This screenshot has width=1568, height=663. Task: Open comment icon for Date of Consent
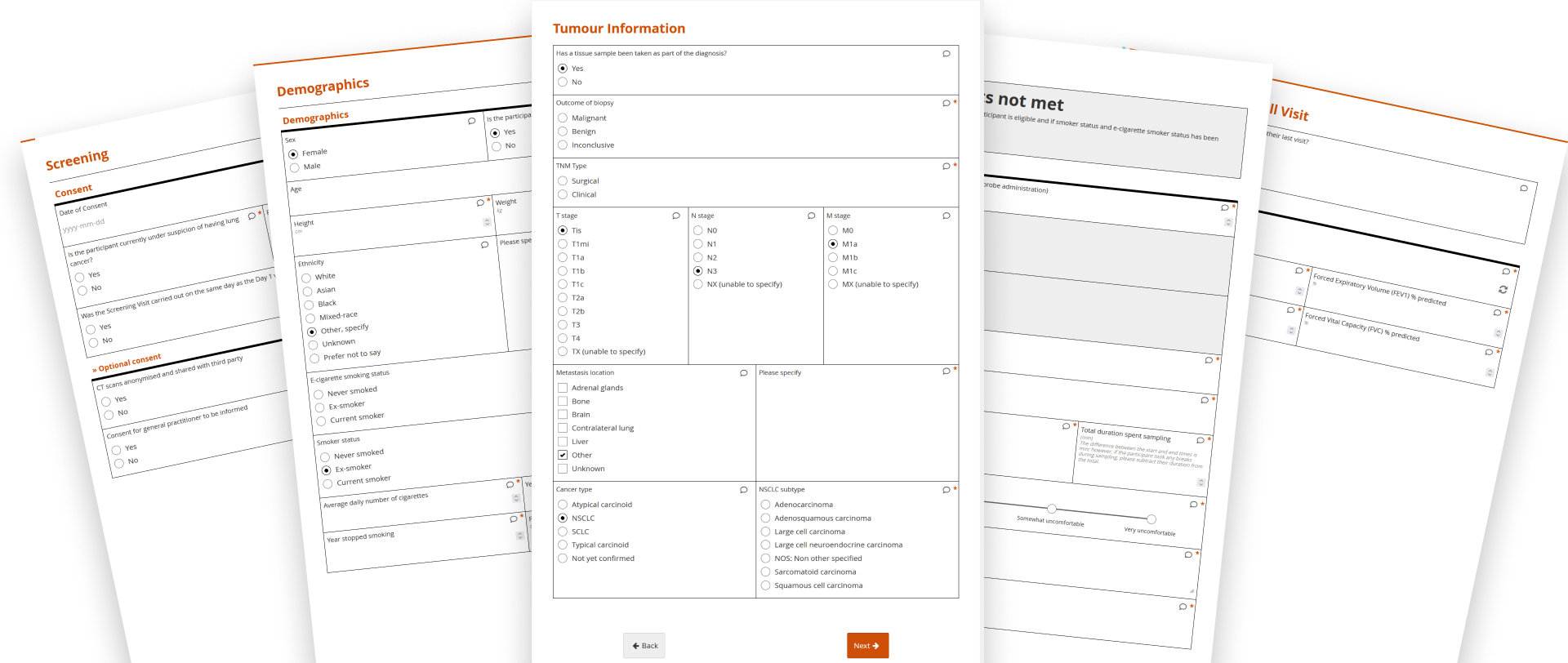252,216
